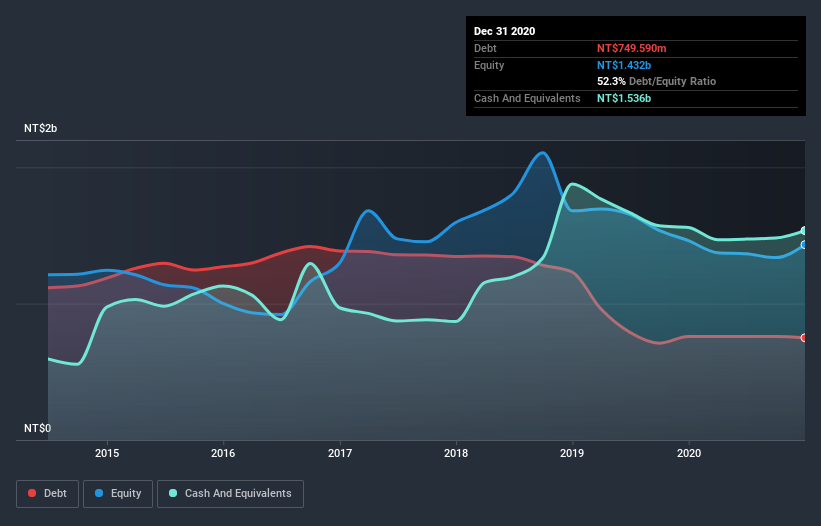Select the 2015 x-axis label

(107, 453)
